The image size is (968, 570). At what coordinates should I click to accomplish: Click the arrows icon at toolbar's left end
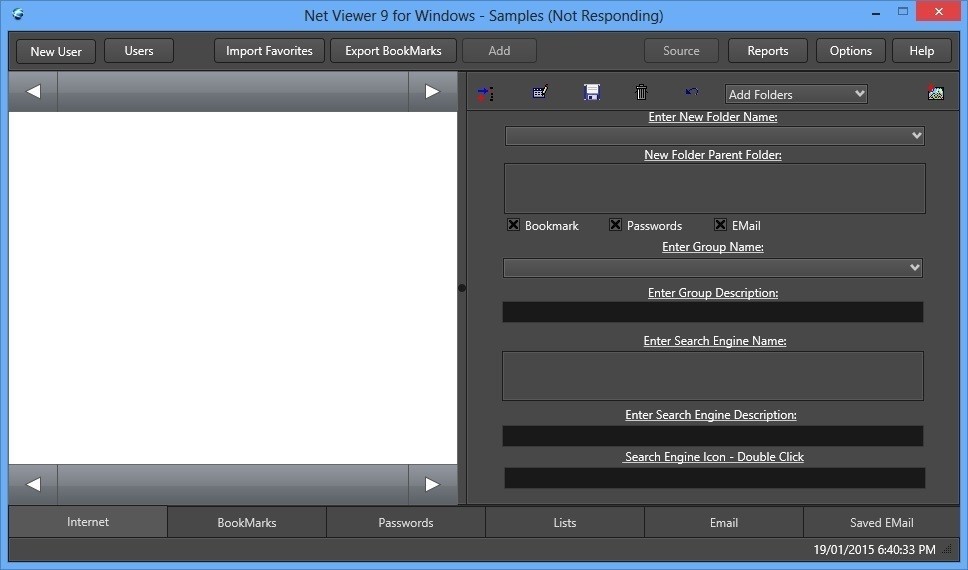(485, 93)
